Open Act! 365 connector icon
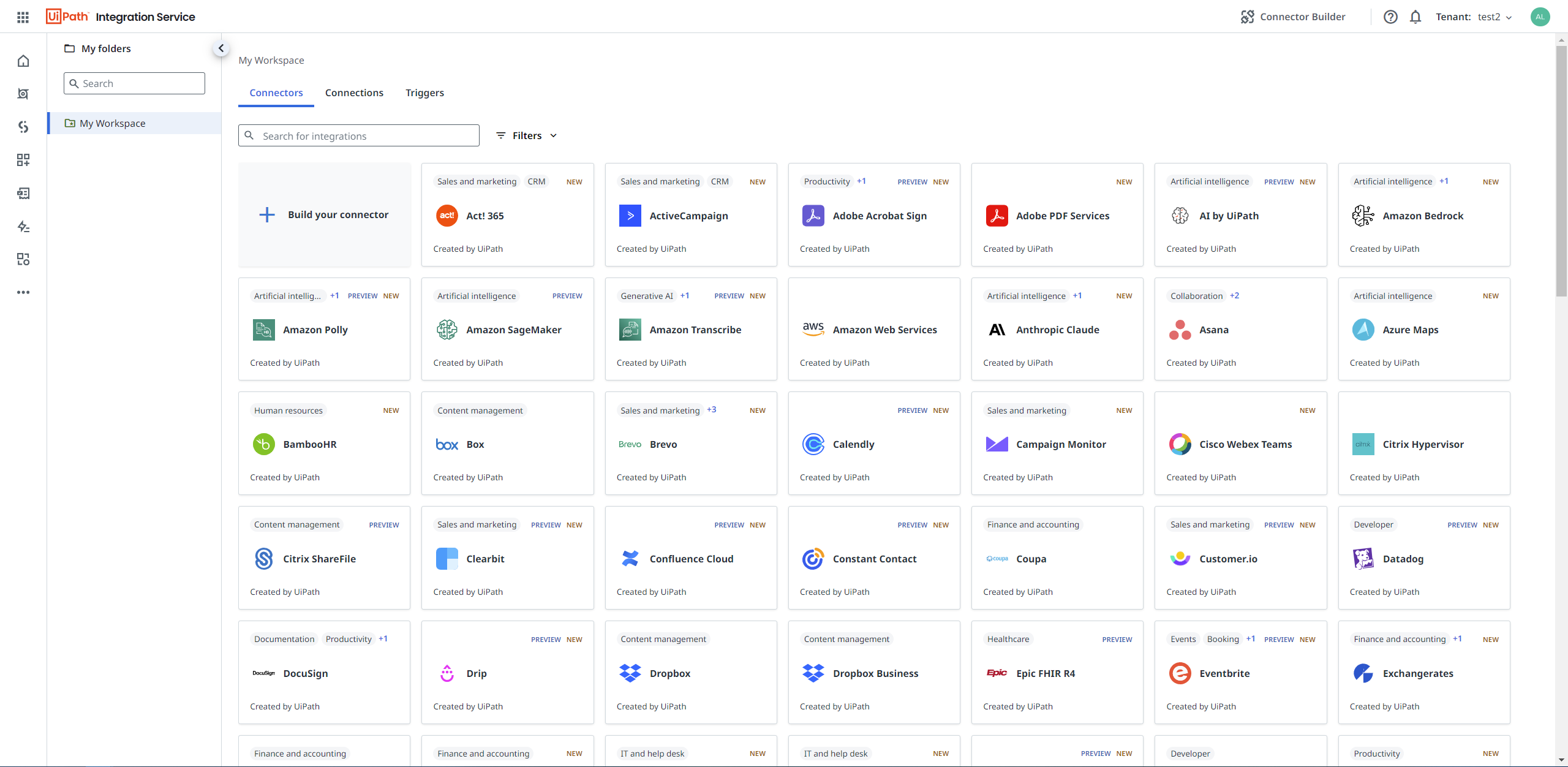Screen dimensions: 1568x767 (447, 216)
